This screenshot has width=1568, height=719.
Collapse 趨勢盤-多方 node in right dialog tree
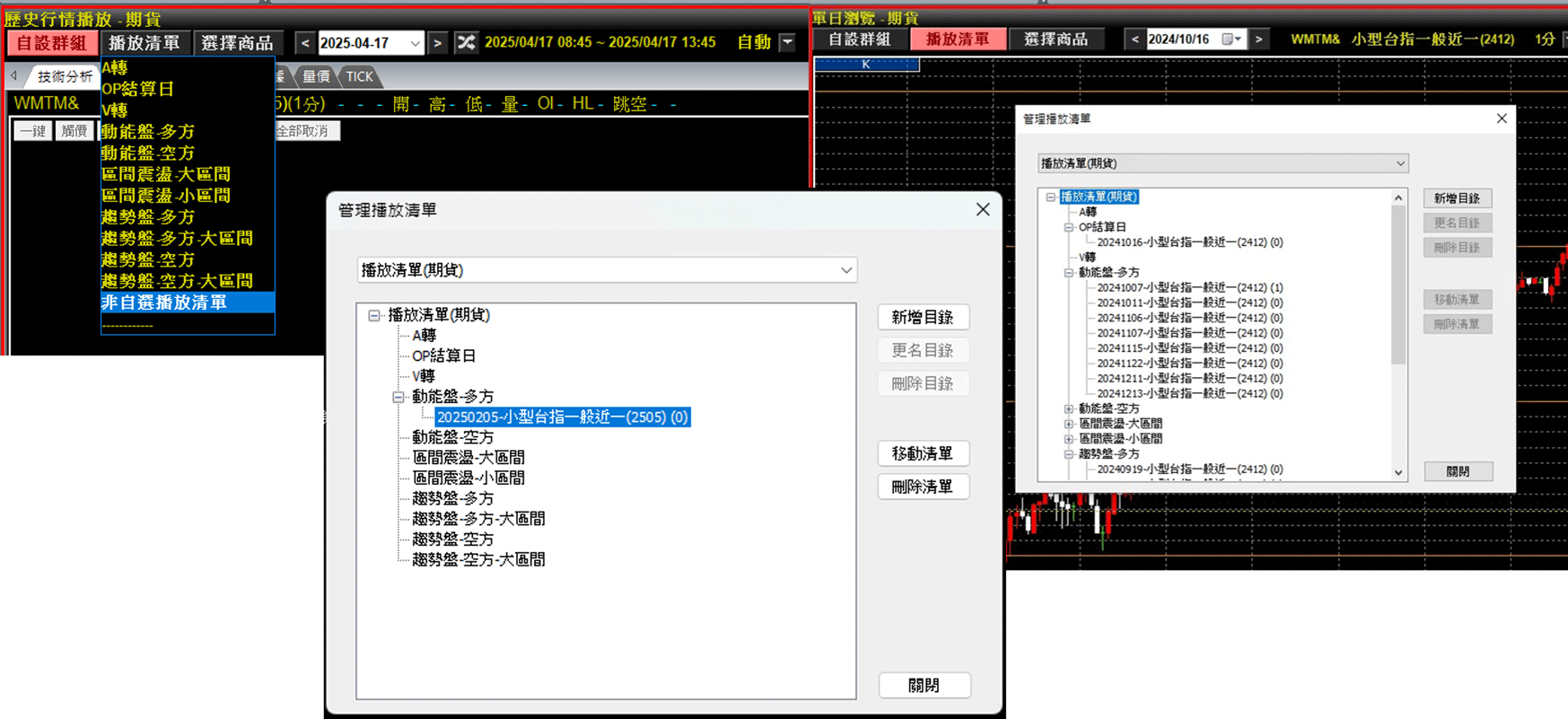click(x=1069, y=454)
